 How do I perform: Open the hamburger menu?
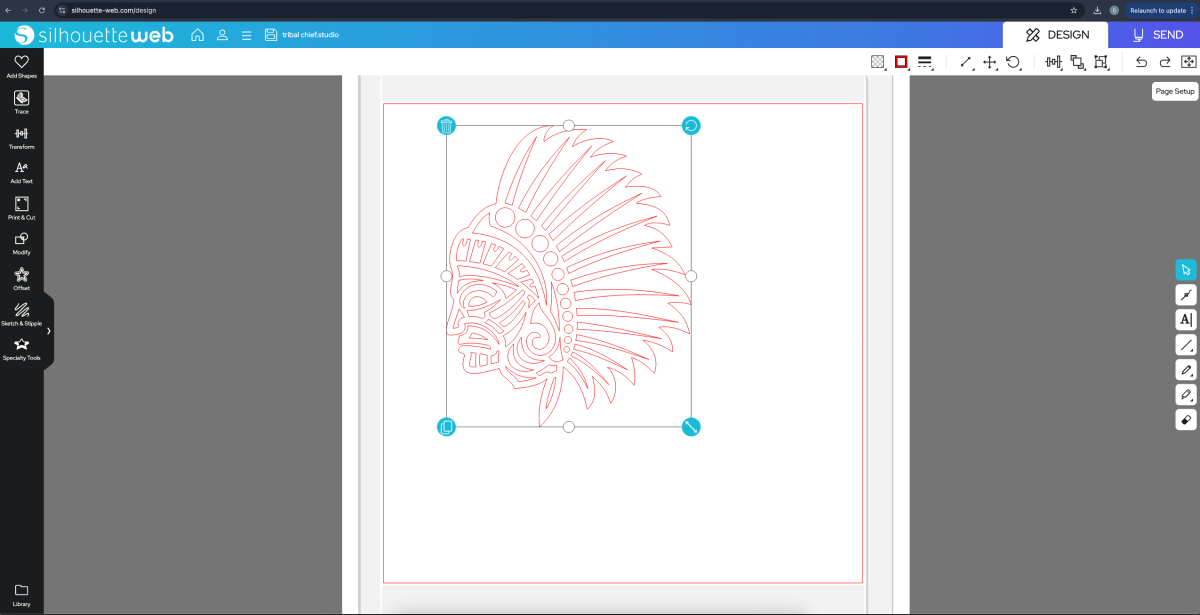click(x=246, y=35)
